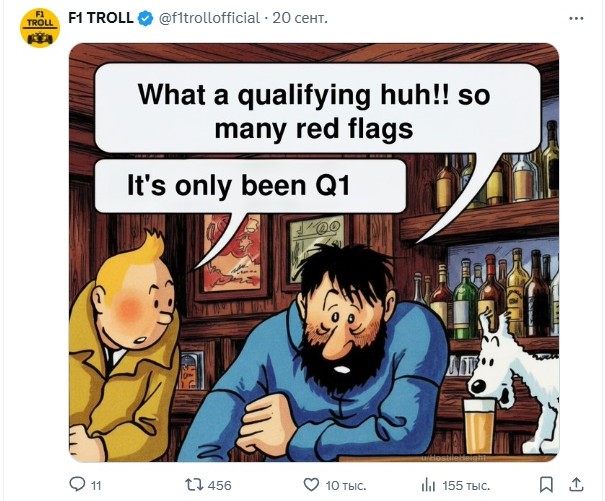The height and width of the screenshot is (501, 605).
Task: Open the F1 TROLL display name
Action: coord(101,18)
